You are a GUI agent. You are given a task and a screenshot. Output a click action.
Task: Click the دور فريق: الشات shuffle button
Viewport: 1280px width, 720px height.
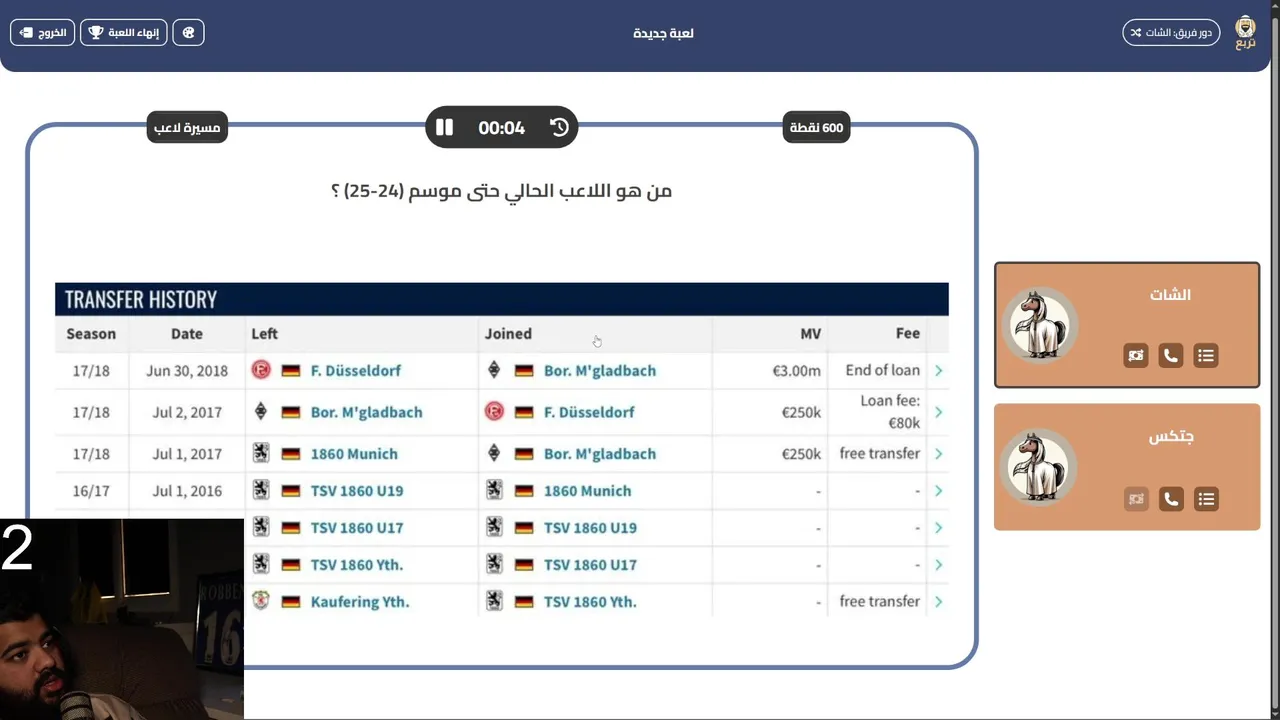[x=1171, y=33]
